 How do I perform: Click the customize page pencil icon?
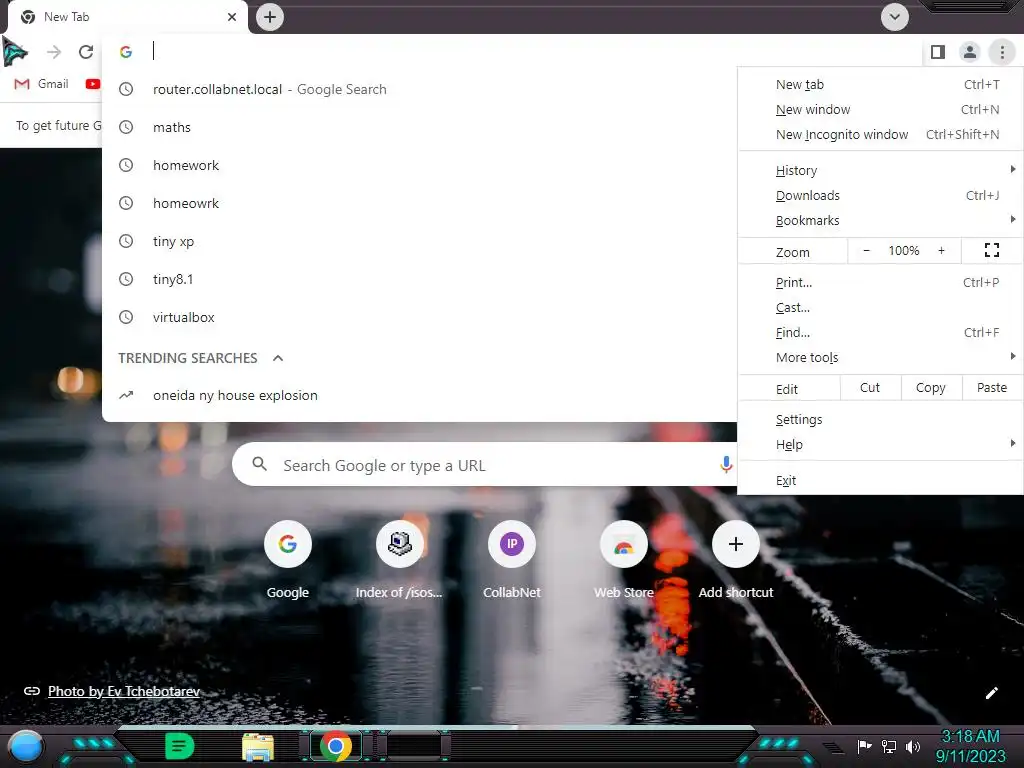991,693
